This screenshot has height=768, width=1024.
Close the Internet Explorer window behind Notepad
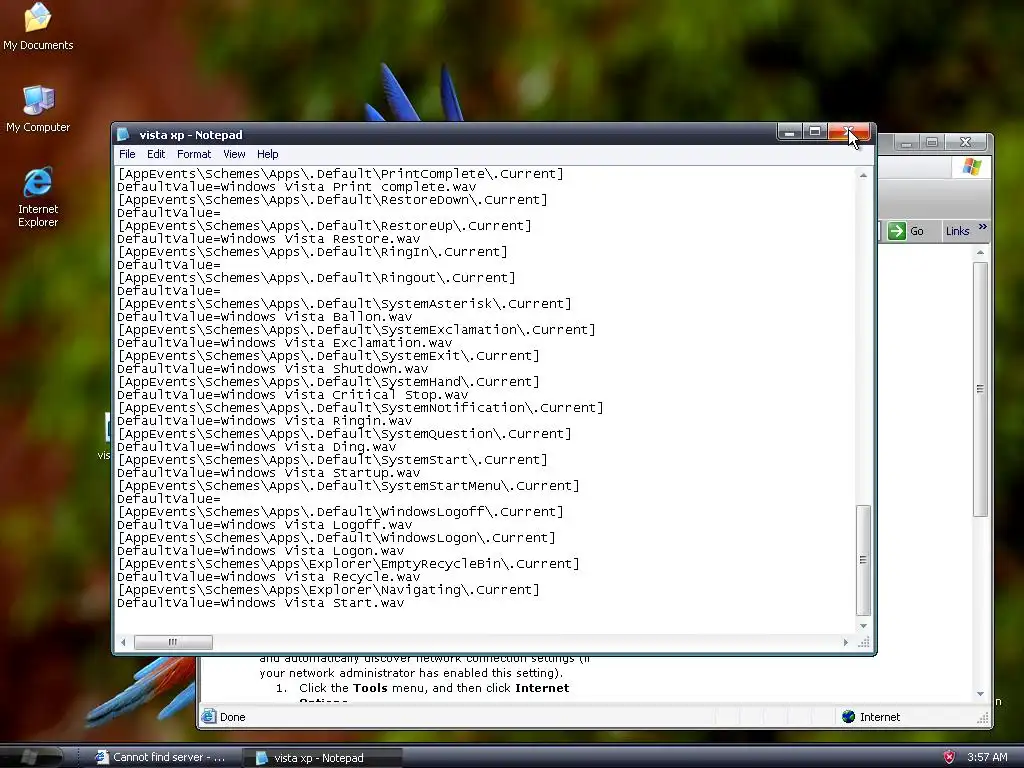965,142
